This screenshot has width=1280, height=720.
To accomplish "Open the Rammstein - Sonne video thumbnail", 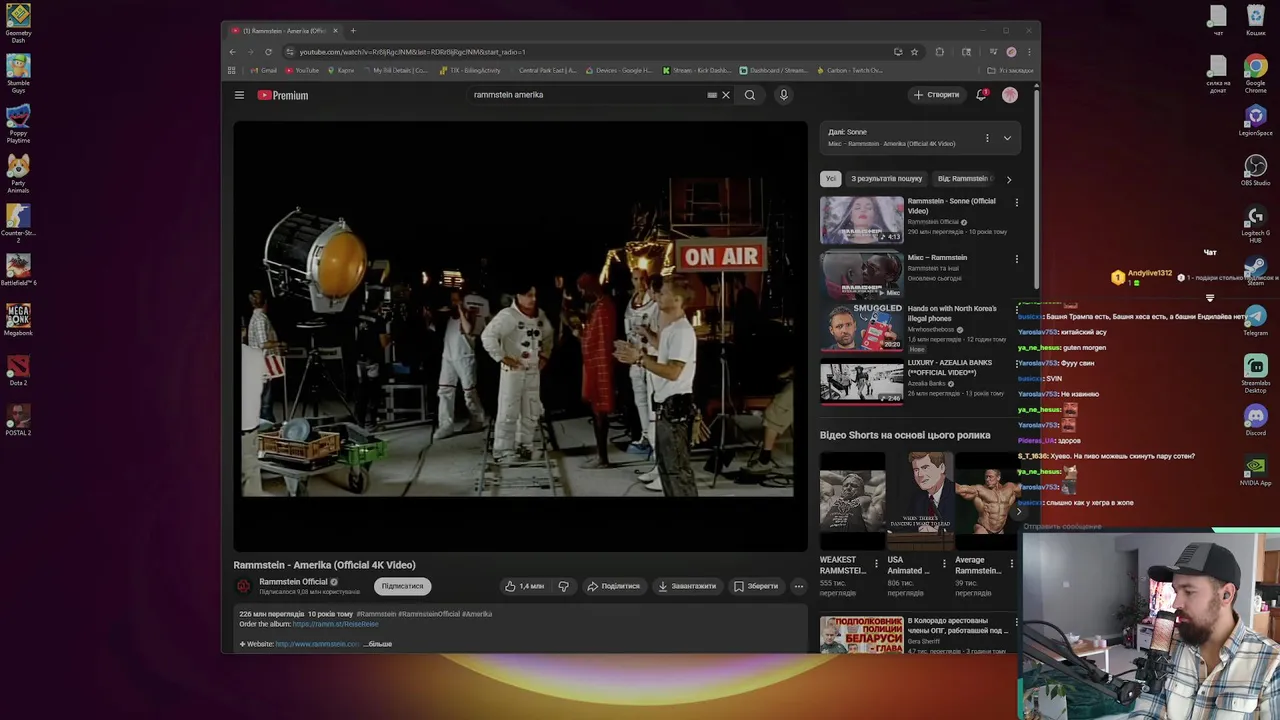I will pyautogui.click(x=861, y=220).
